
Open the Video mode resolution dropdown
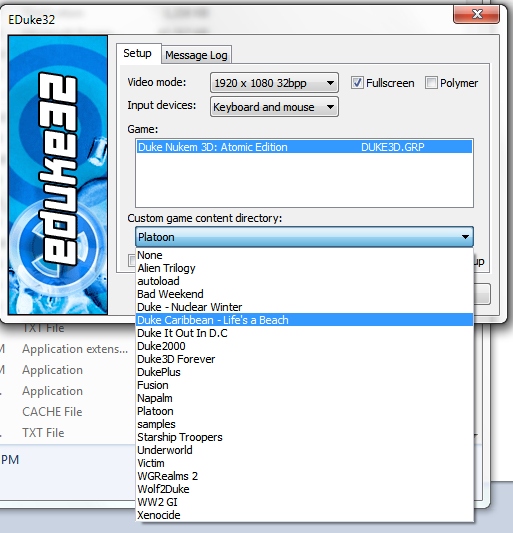(x=274, y=83)
